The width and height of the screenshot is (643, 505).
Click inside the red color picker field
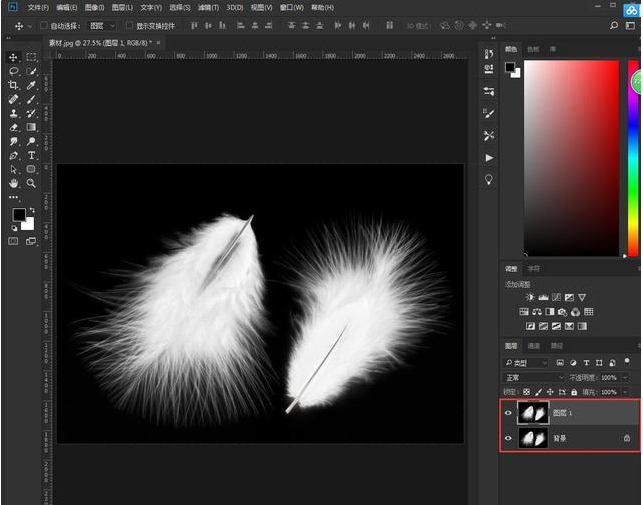tap(572, 150)
